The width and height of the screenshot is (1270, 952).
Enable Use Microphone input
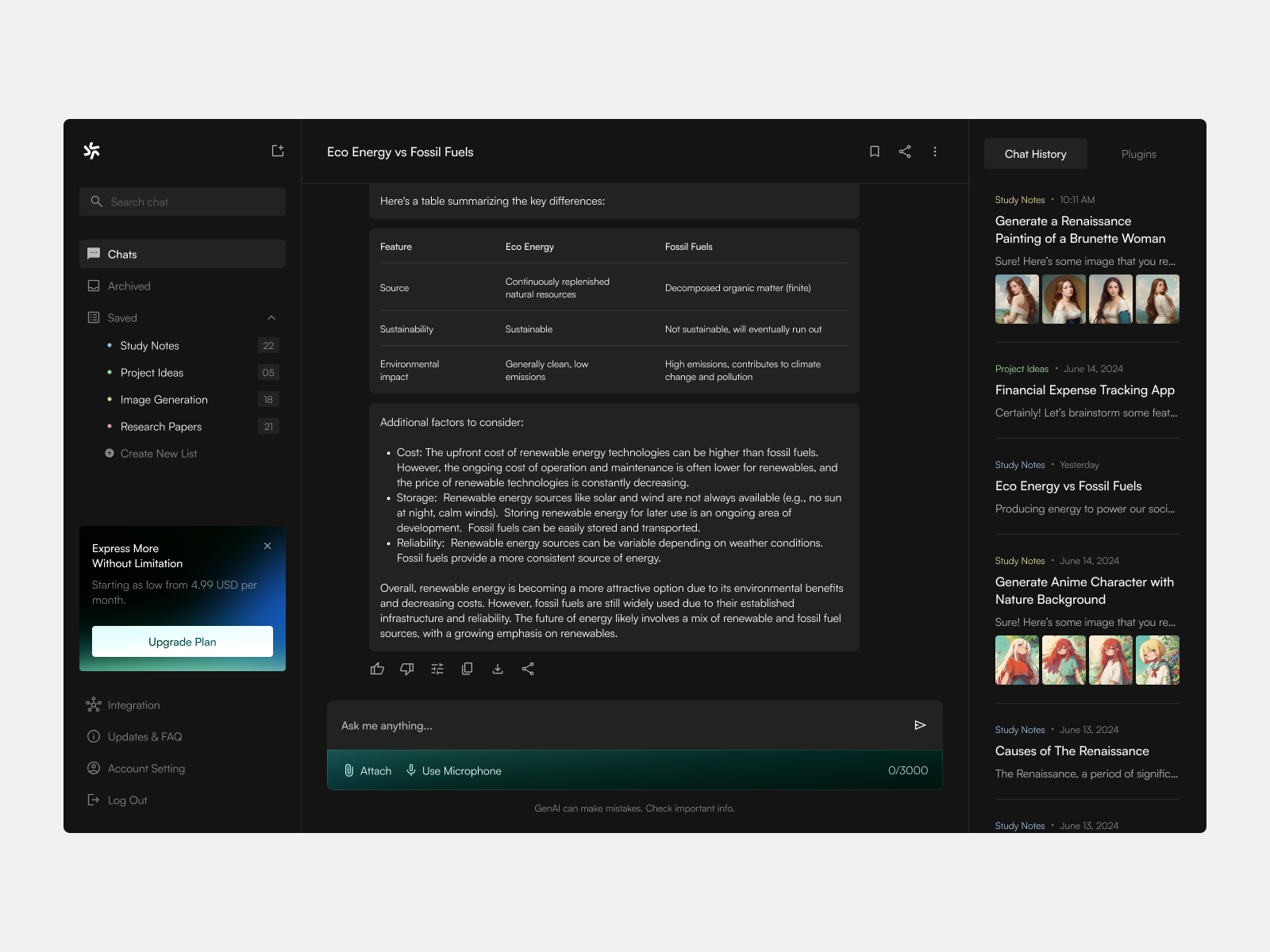[x=454, y=771]
